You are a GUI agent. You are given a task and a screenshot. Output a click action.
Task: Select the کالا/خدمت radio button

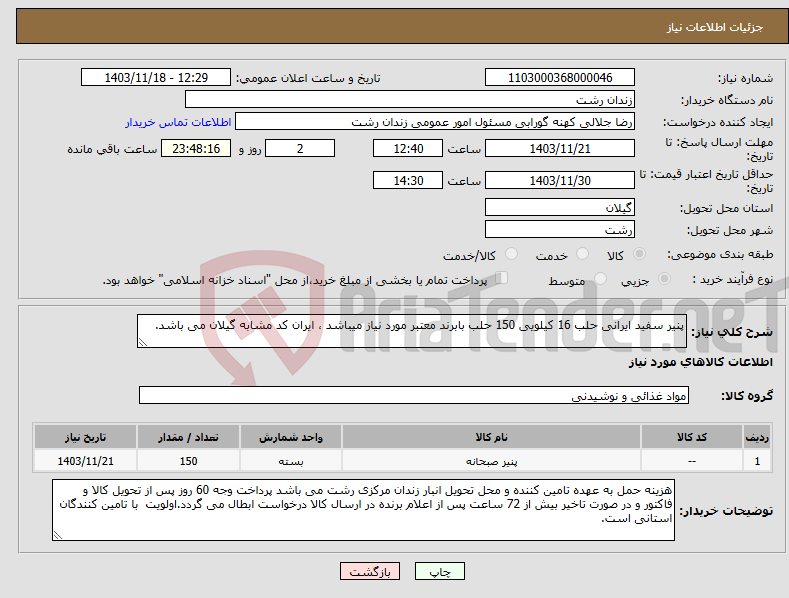[511, 254]
